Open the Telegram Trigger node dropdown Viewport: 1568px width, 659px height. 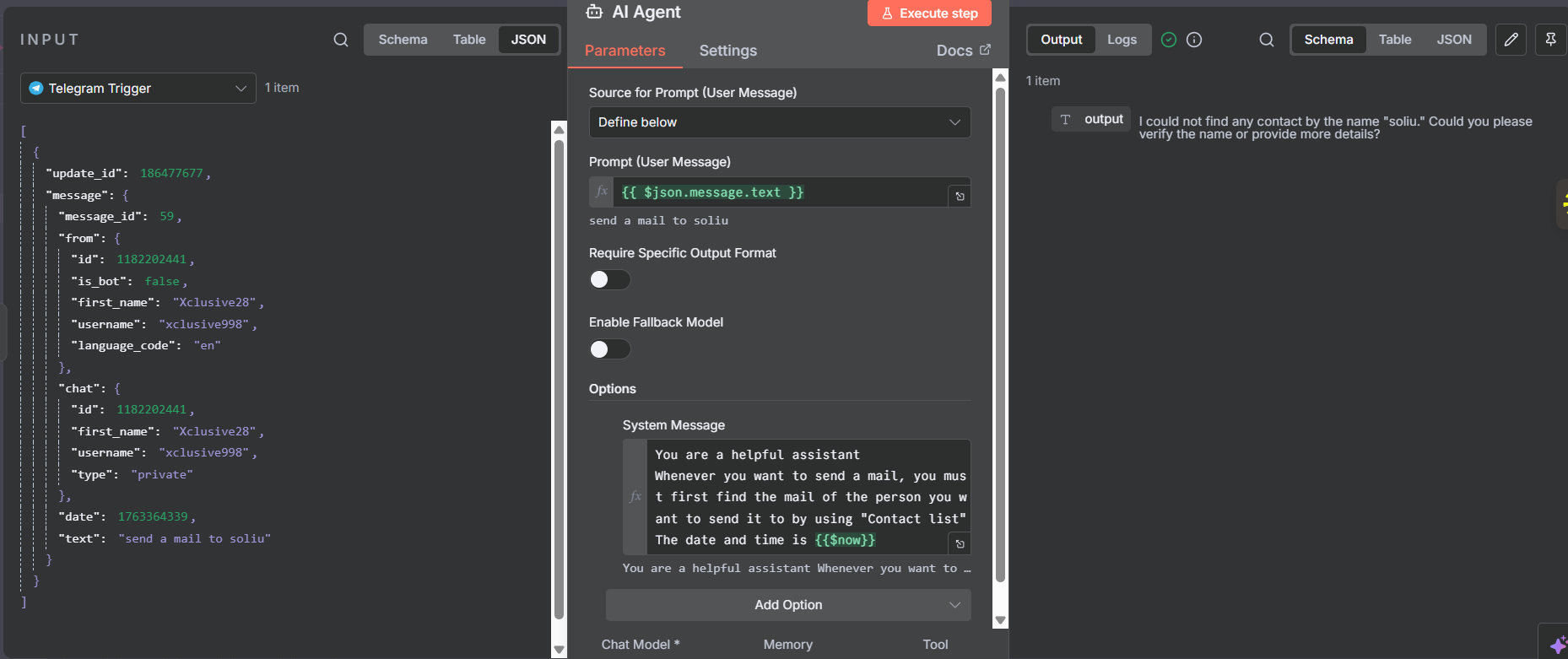pyautogui.click(x=138, y=88)
